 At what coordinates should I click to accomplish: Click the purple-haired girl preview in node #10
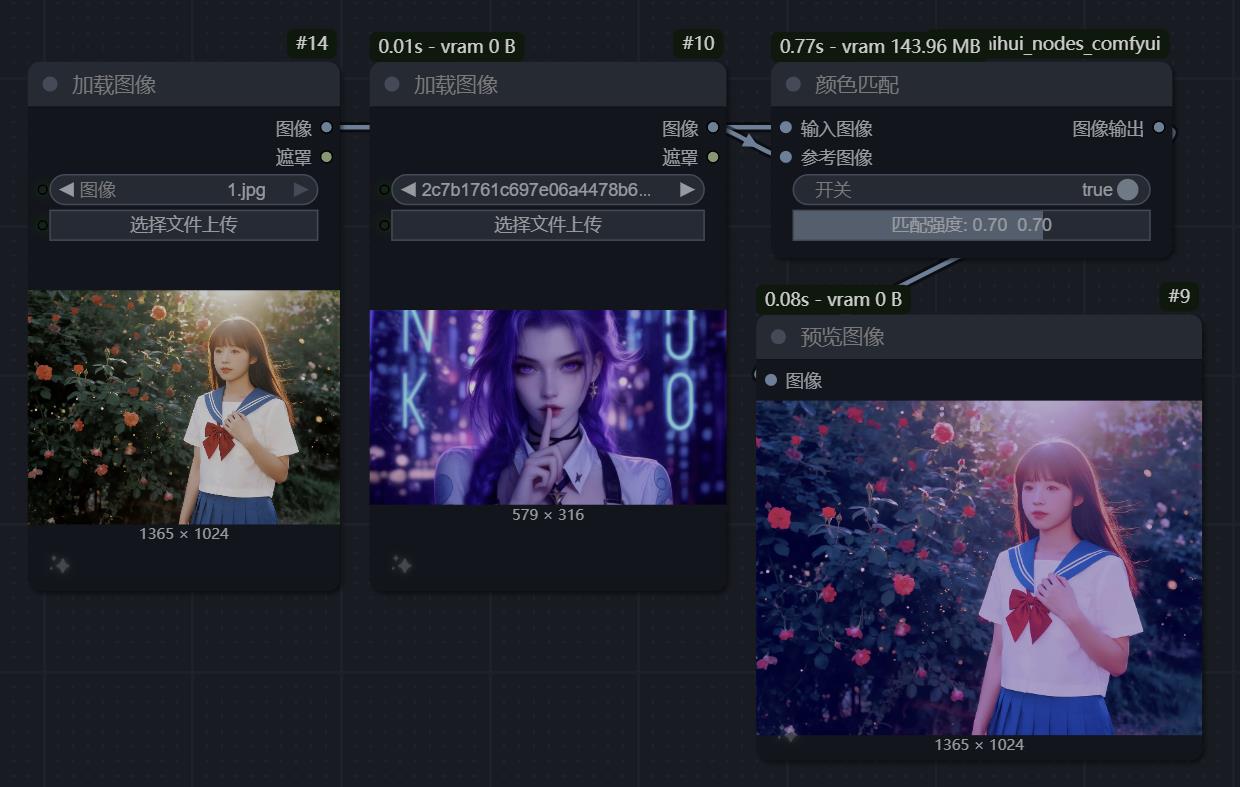click(x=548, y=407)
